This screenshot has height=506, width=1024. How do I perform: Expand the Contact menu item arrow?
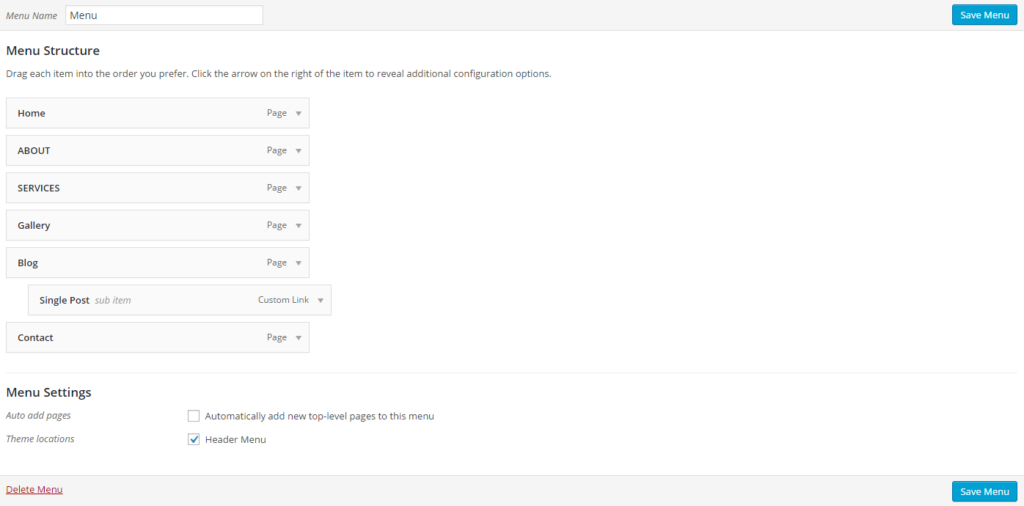point(298,338)
